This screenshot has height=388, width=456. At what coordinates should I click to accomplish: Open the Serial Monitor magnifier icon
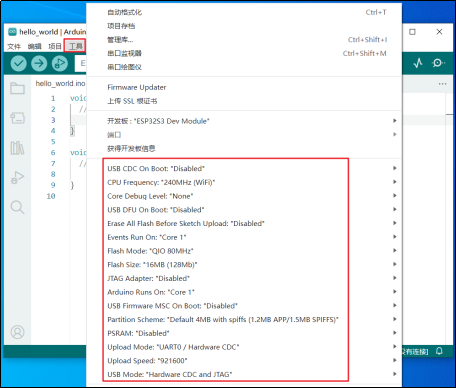click(438, 63)
